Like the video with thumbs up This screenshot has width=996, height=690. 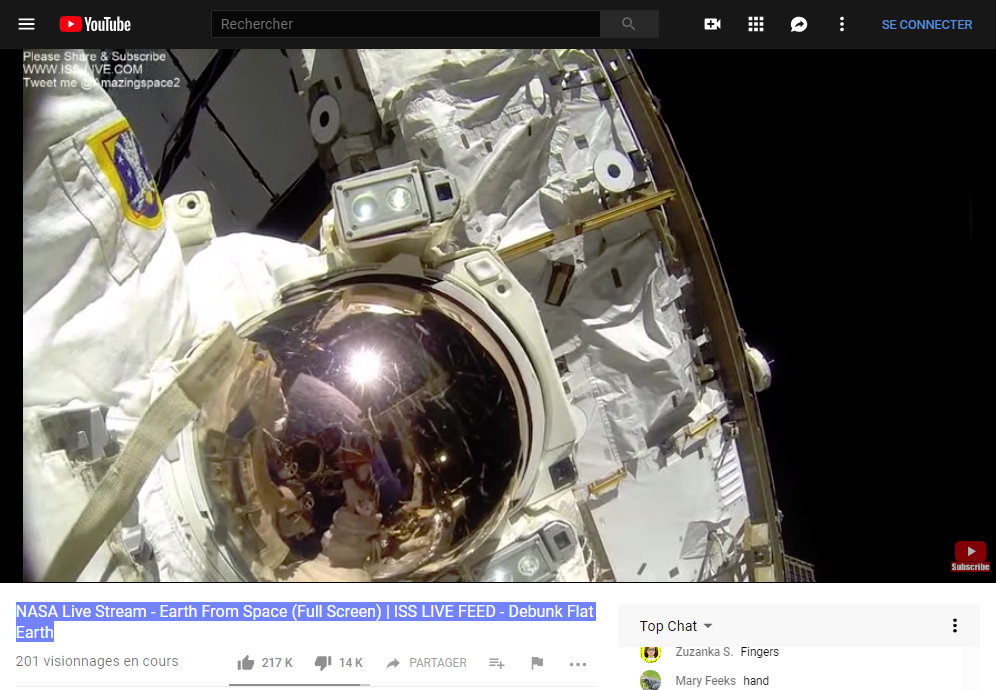pos(245,663)
